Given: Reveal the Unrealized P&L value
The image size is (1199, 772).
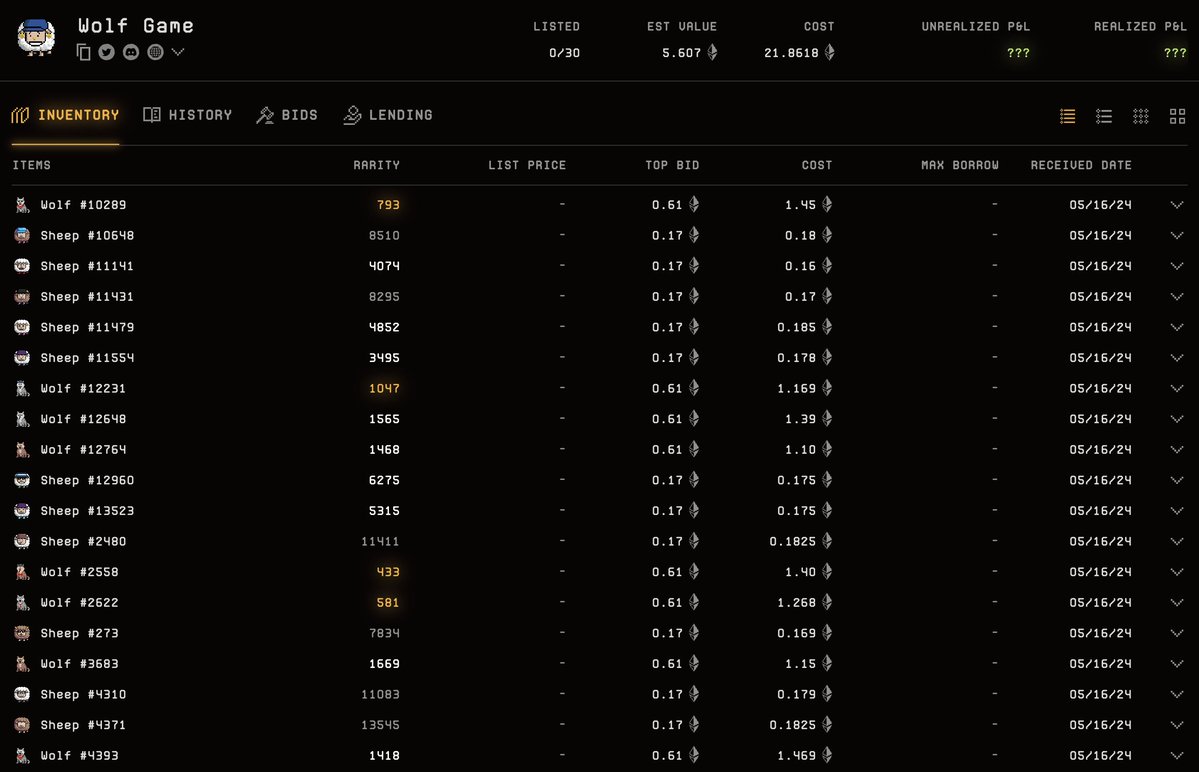Looking at the screenshot, I should (1018, 53).
